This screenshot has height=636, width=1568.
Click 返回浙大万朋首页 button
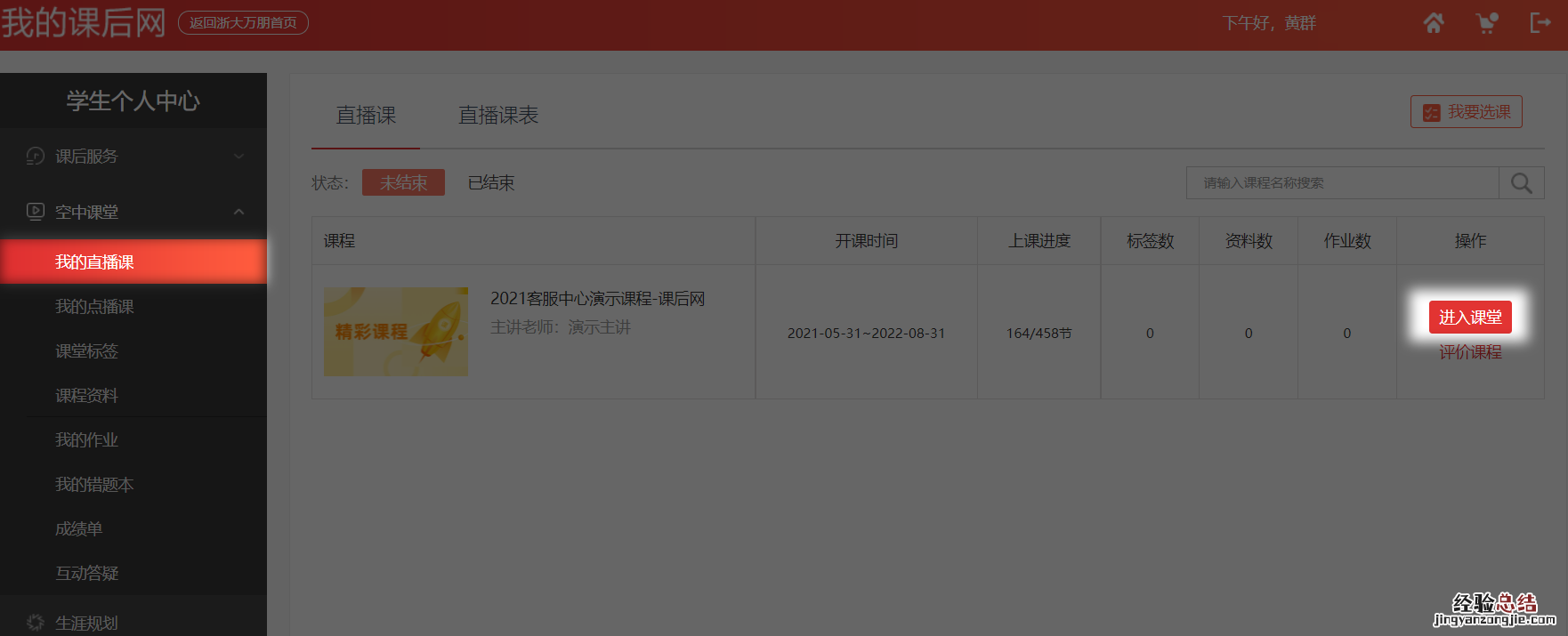pos(243,23)
